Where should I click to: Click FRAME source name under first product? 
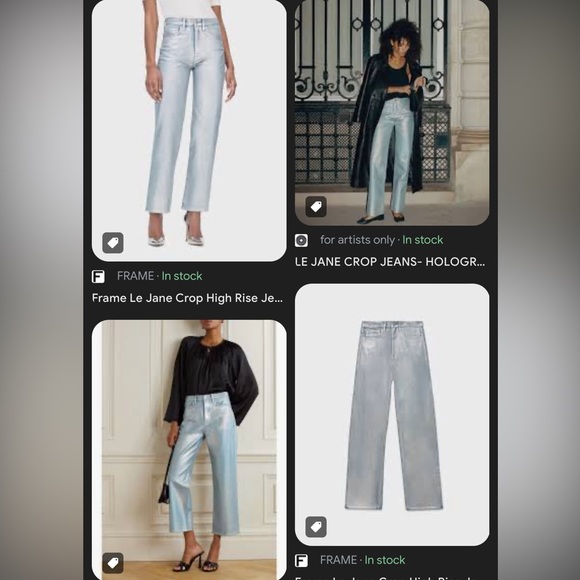pos(135,276)
